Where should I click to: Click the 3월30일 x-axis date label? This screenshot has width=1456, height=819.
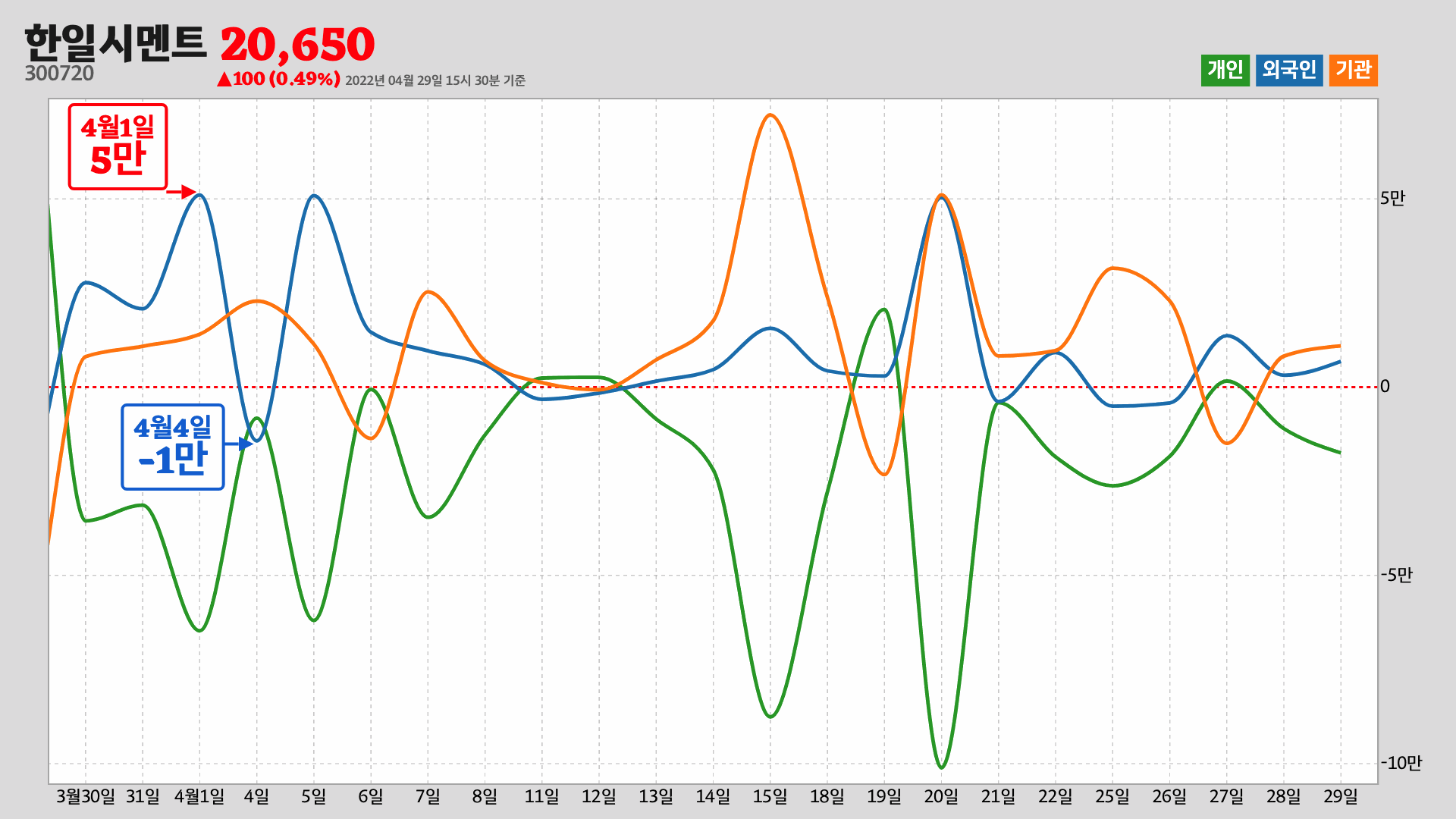[86, 796]
